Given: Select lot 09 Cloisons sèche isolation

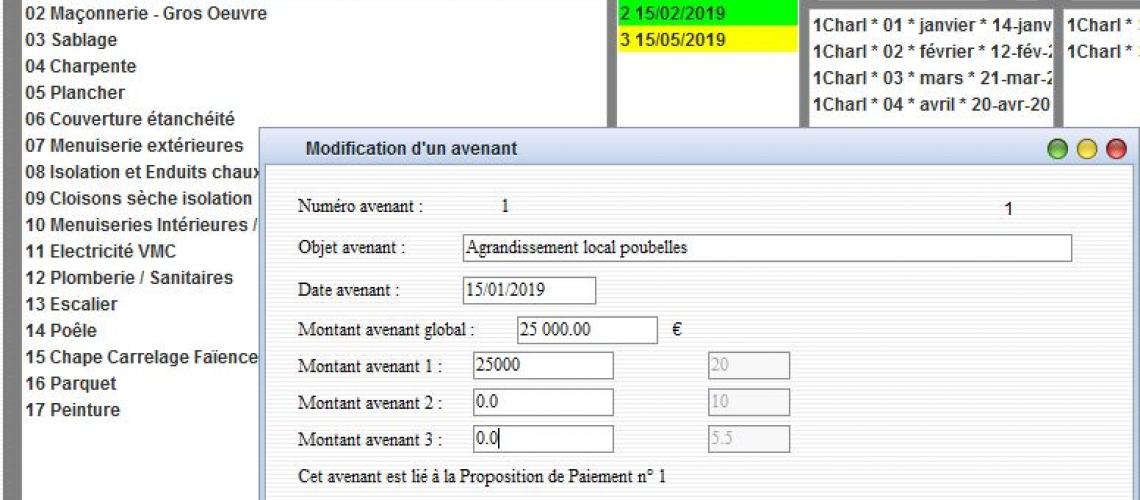Looking at the screenshot, I should tap(139, 198).
